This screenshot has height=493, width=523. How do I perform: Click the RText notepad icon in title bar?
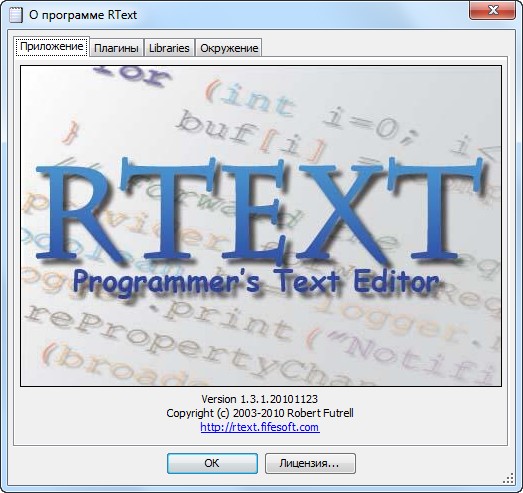point(16,15)
